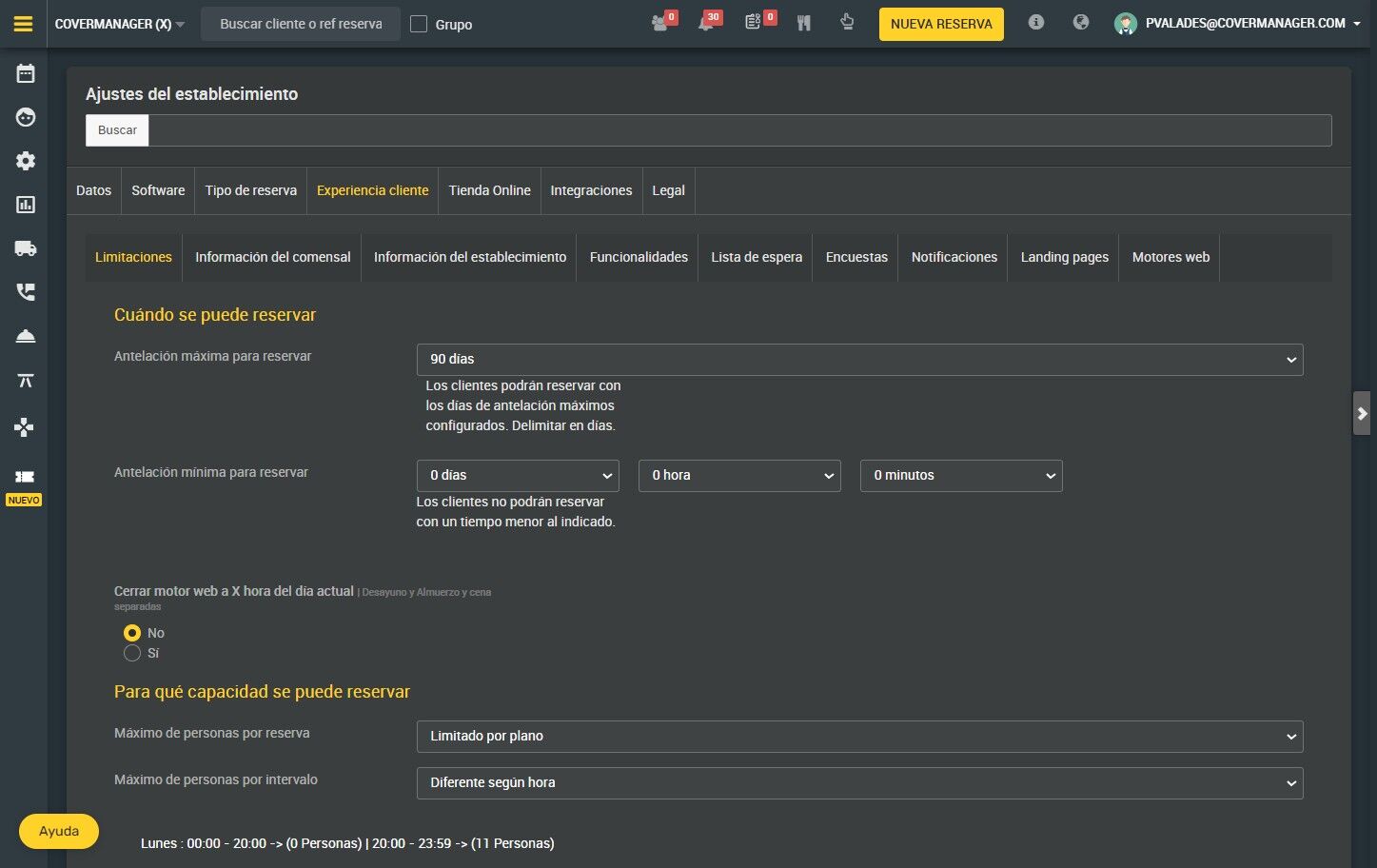Screen dimensions: 1377x868
Task: Switch to the Tienda Online tab
Action: [x=489, y=190]
